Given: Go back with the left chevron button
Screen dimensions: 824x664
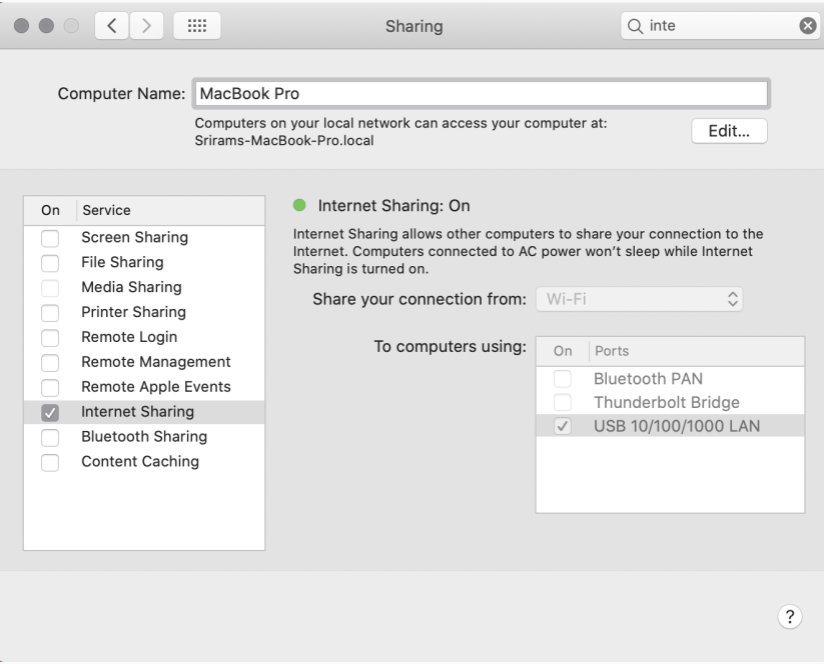Looking at the screenshot, I should 112,26.
